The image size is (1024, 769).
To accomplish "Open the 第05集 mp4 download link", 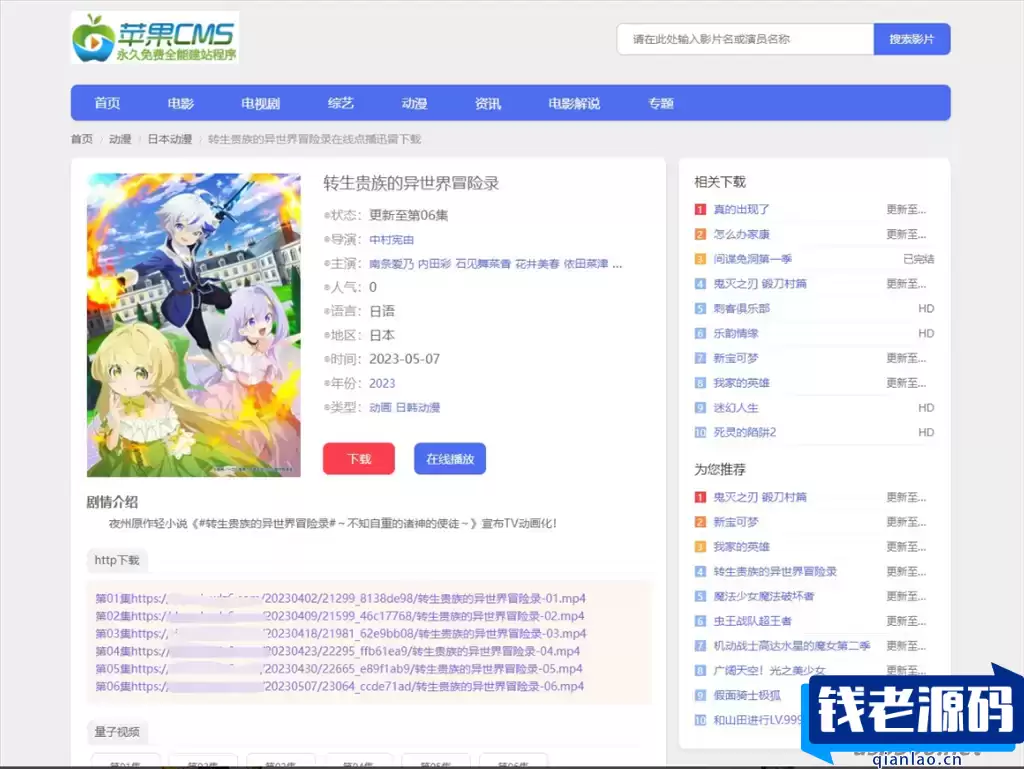I will (339, 668).
